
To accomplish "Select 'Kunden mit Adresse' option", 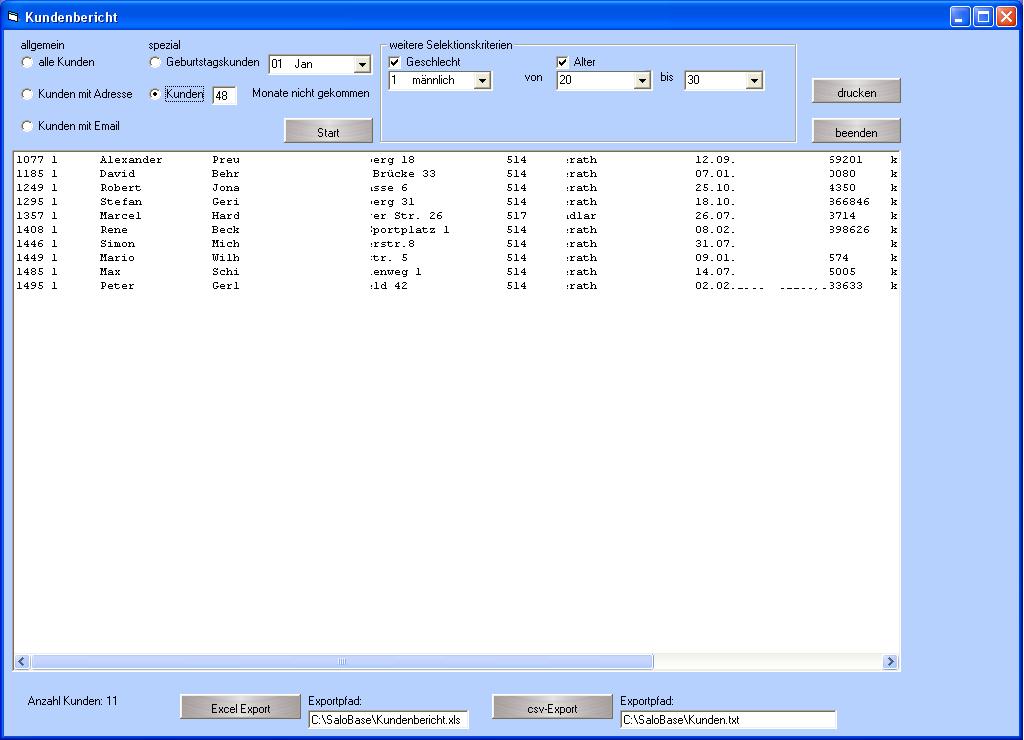I will click(28, 94).
